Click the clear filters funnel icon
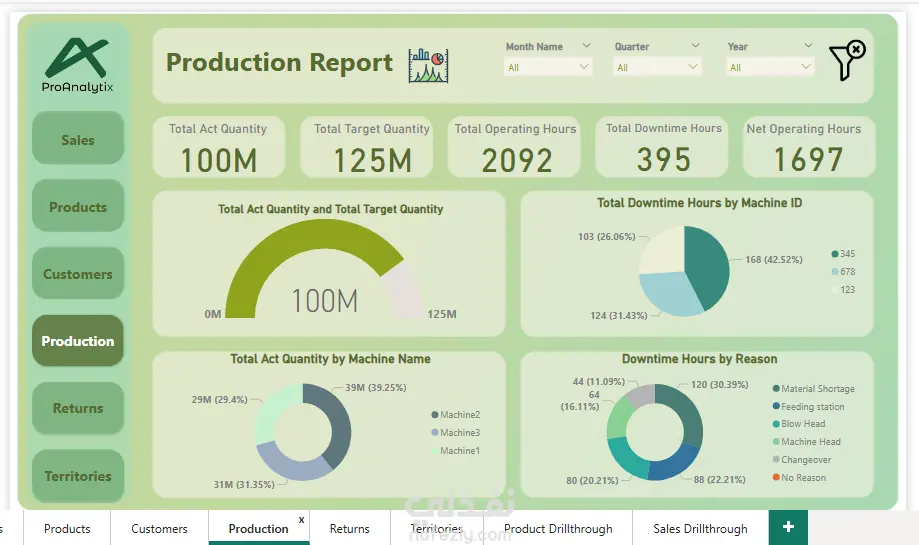Image resolution: width=919 pixels, height=545 pixels. (846, 62)
